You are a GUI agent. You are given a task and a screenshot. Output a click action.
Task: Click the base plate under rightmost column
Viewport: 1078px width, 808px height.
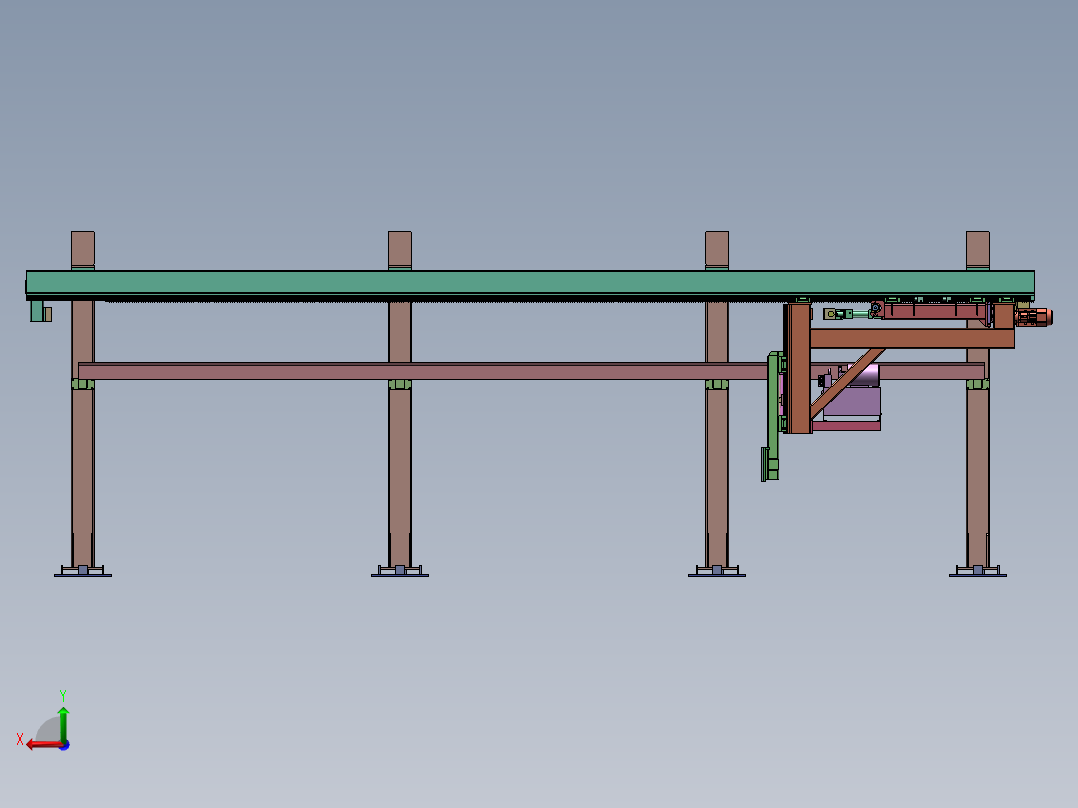click(978, 571)
